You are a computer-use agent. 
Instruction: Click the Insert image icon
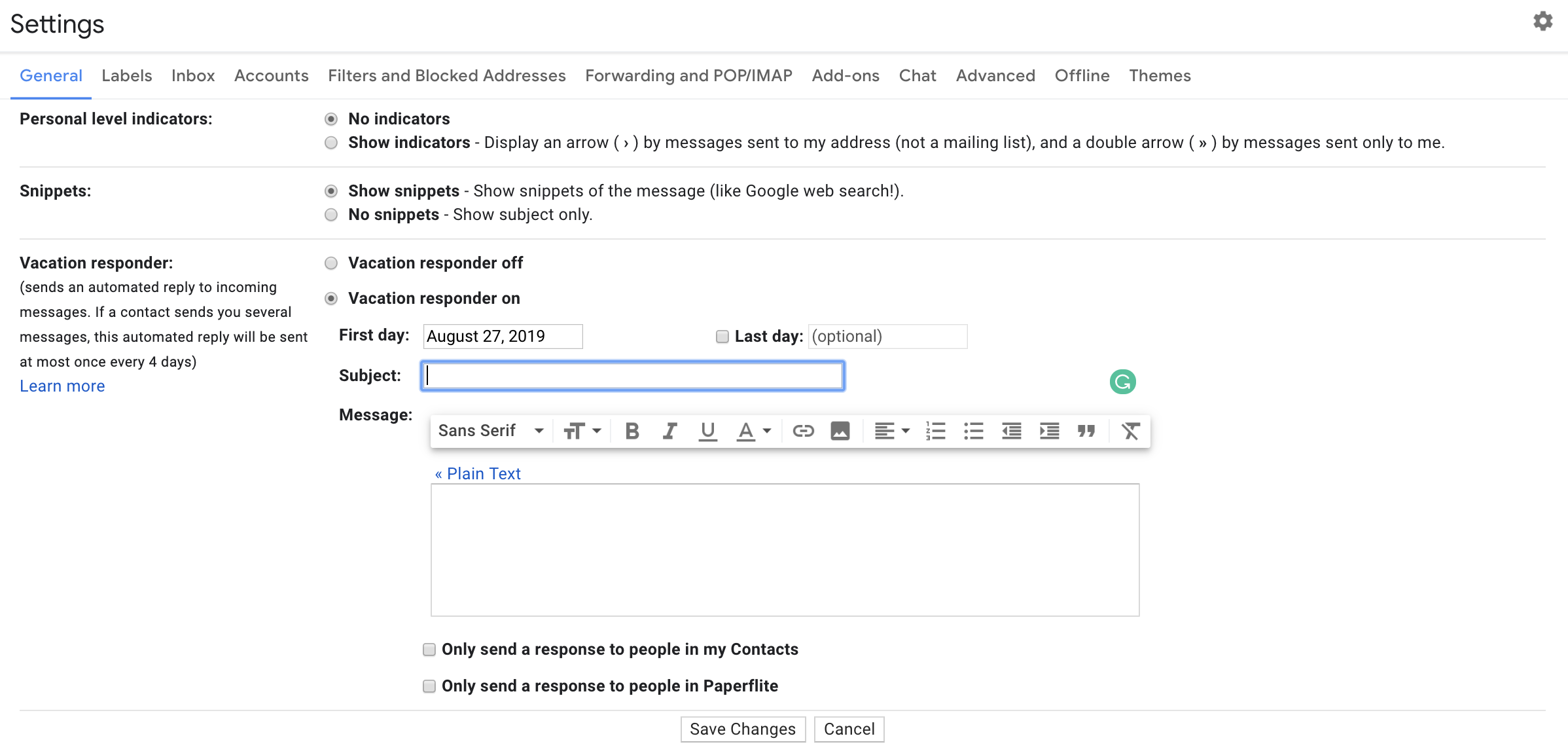click(x=839, y=431)
